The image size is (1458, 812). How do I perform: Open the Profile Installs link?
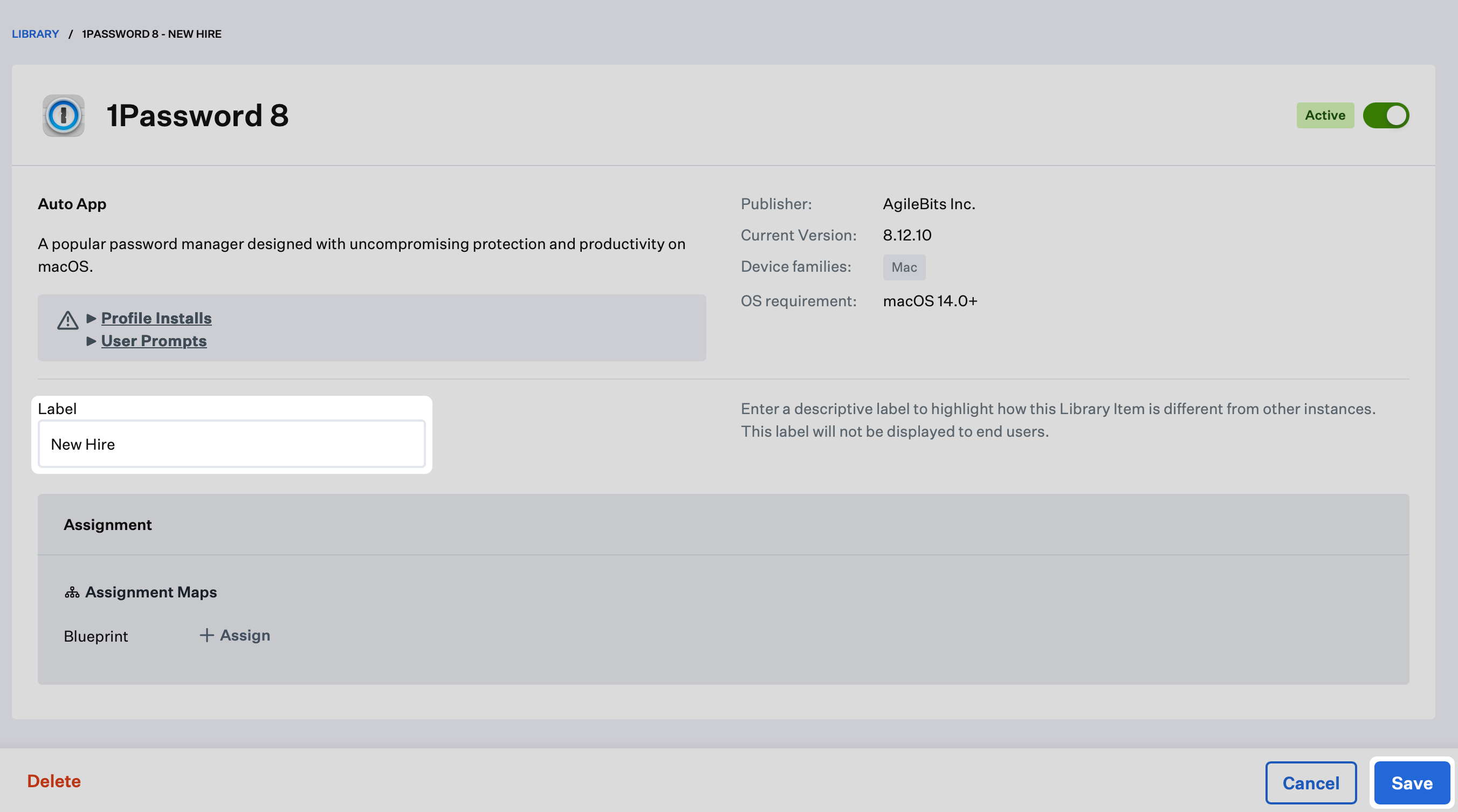point(156,319)
